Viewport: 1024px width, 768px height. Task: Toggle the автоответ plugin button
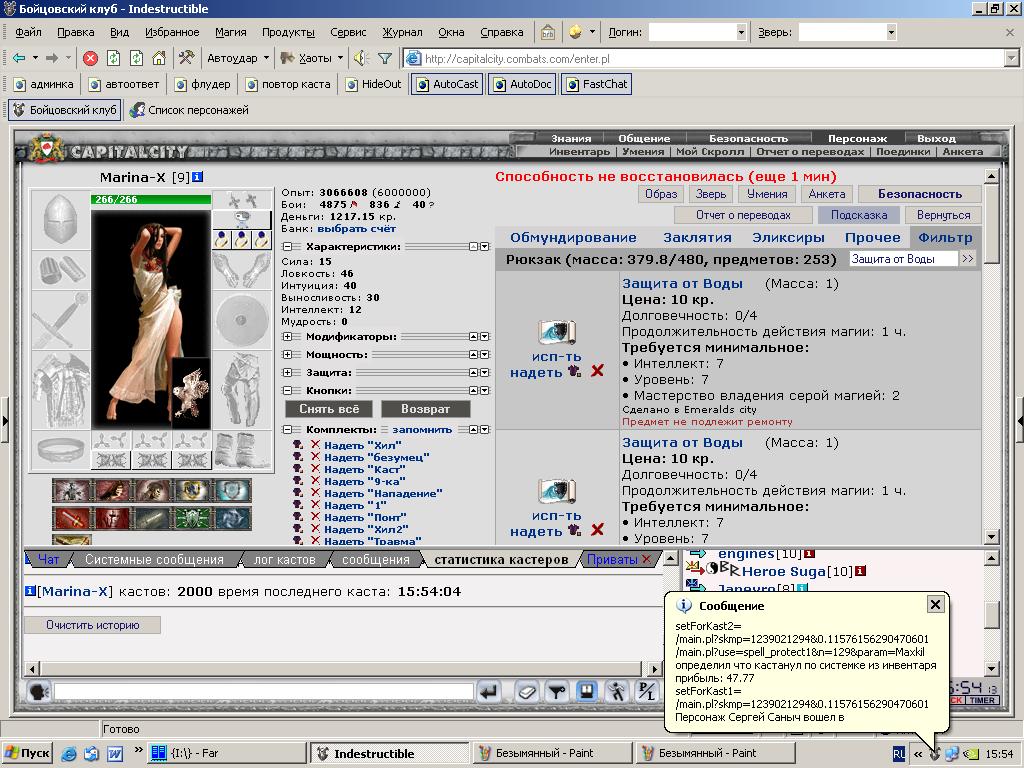click(x=124, y=84)
